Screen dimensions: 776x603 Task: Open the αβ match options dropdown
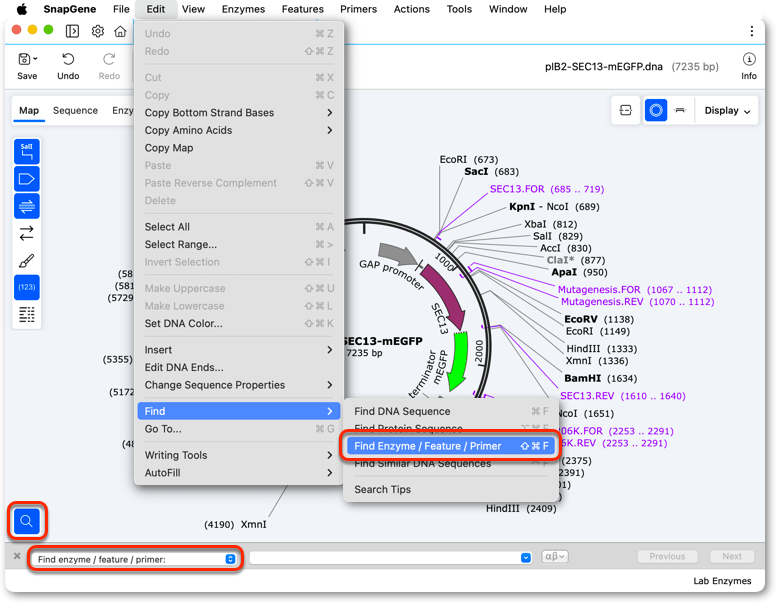pos(555,556)
